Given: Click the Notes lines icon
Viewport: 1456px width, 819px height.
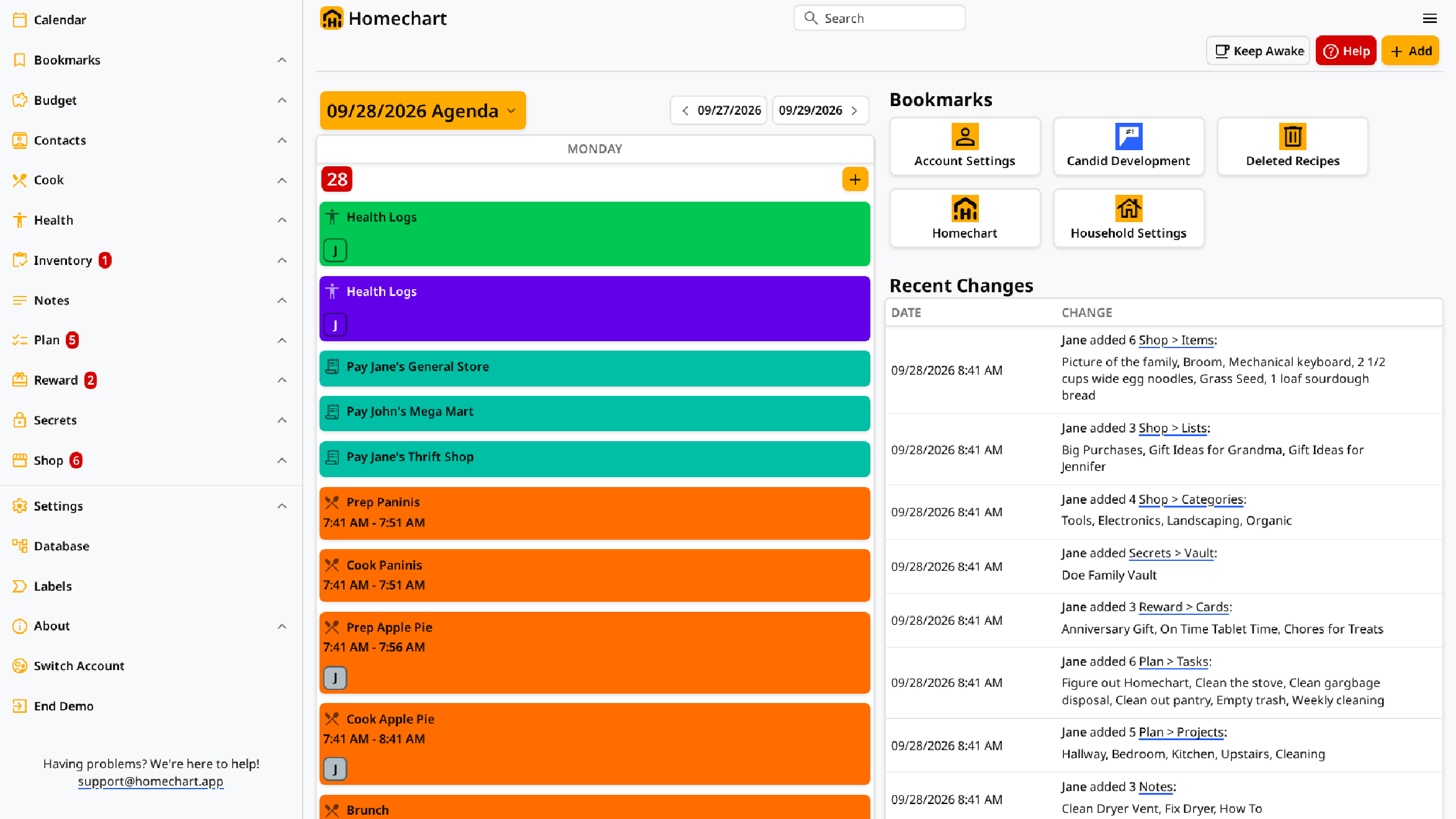Looking at the screenshot, I should pos(20,300).
